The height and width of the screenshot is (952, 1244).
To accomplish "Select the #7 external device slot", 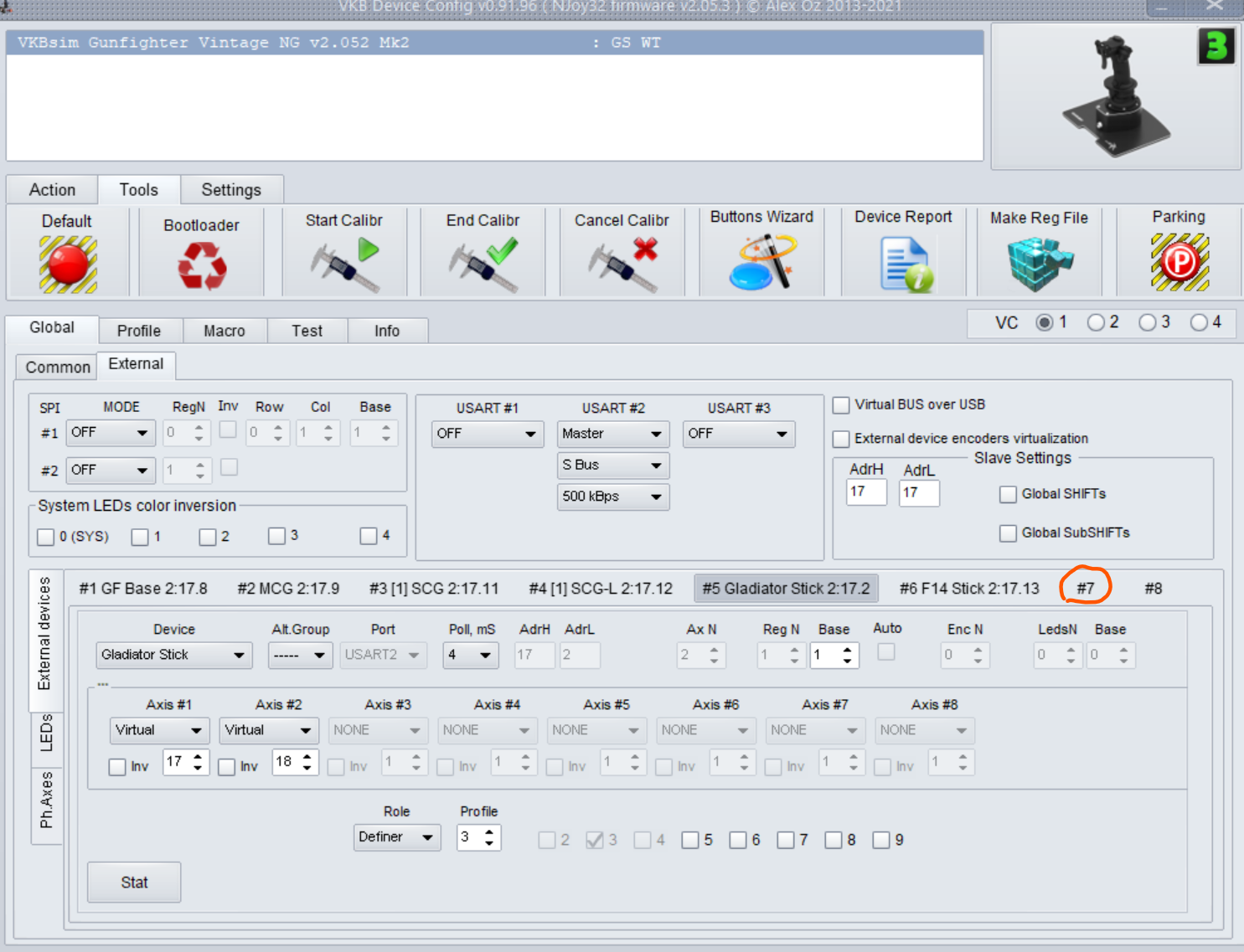I will pyautogui.click(x=1085, y=589).
